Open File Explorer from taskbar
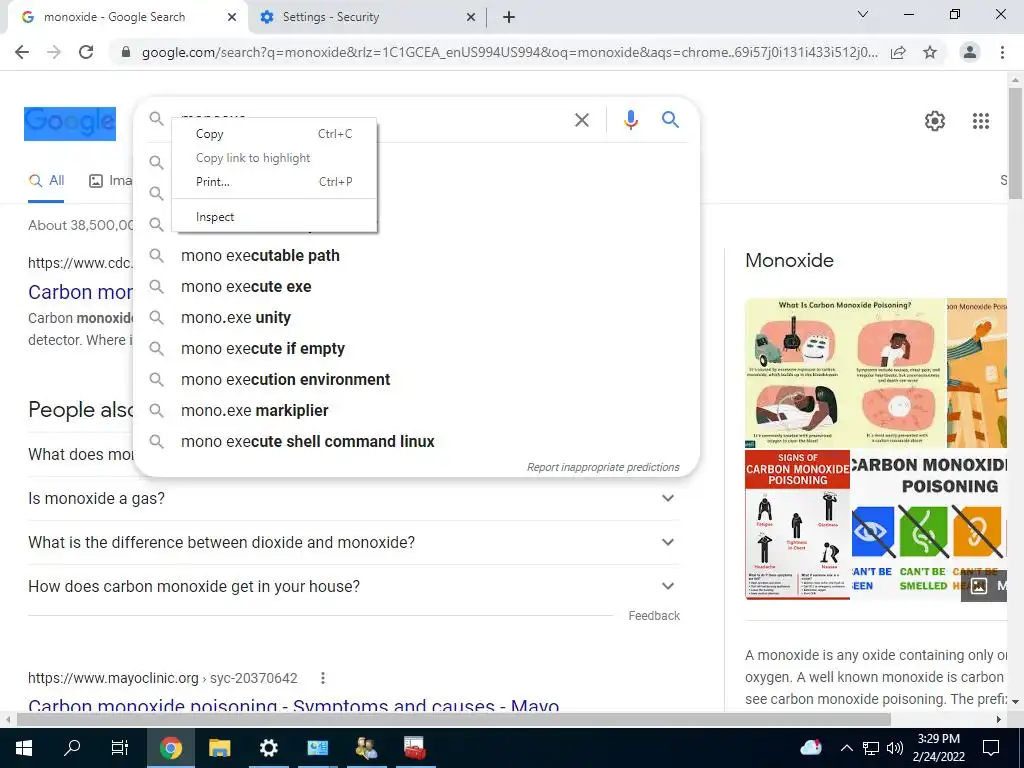The height and width of the screenshot is (768, 1024). click(x=219, y=748)
